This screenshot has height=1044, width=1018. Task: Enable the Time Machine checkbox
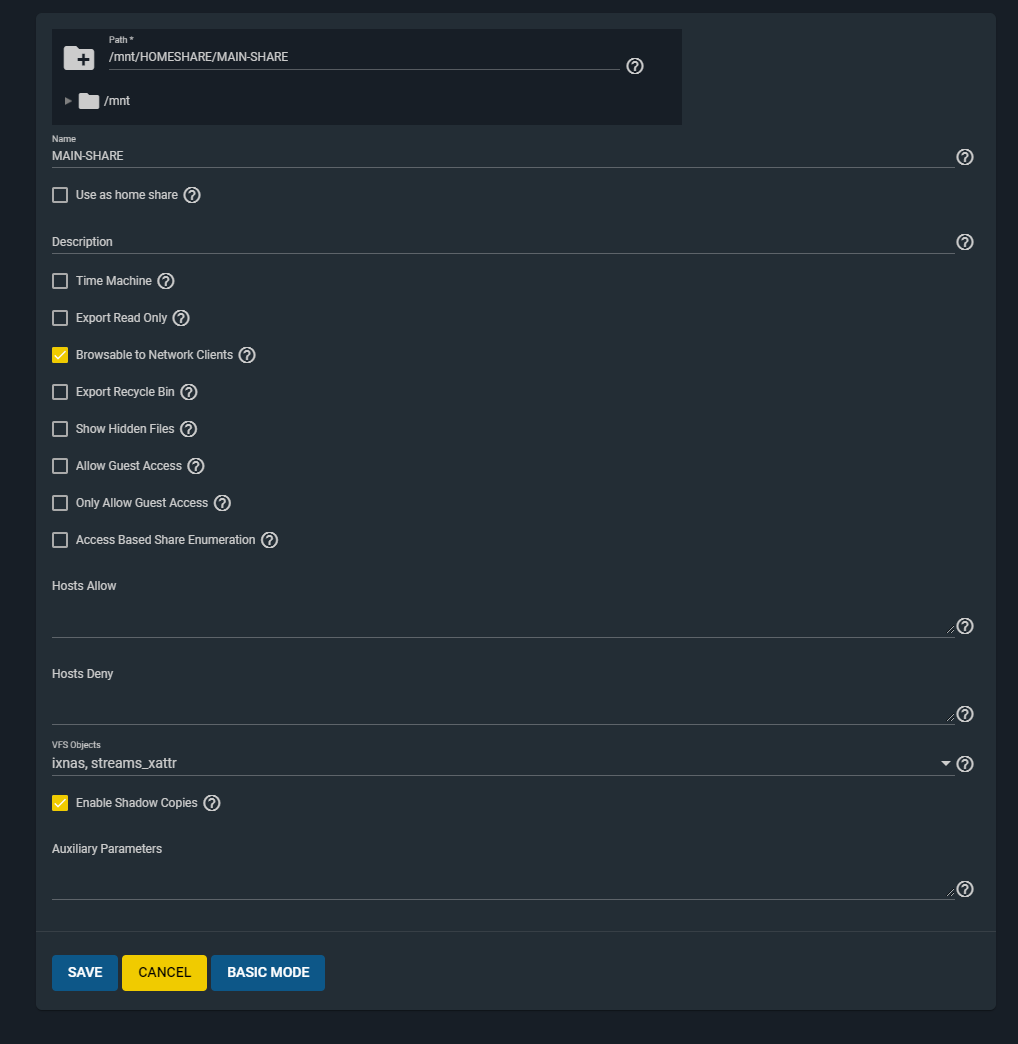pos(60,281)
